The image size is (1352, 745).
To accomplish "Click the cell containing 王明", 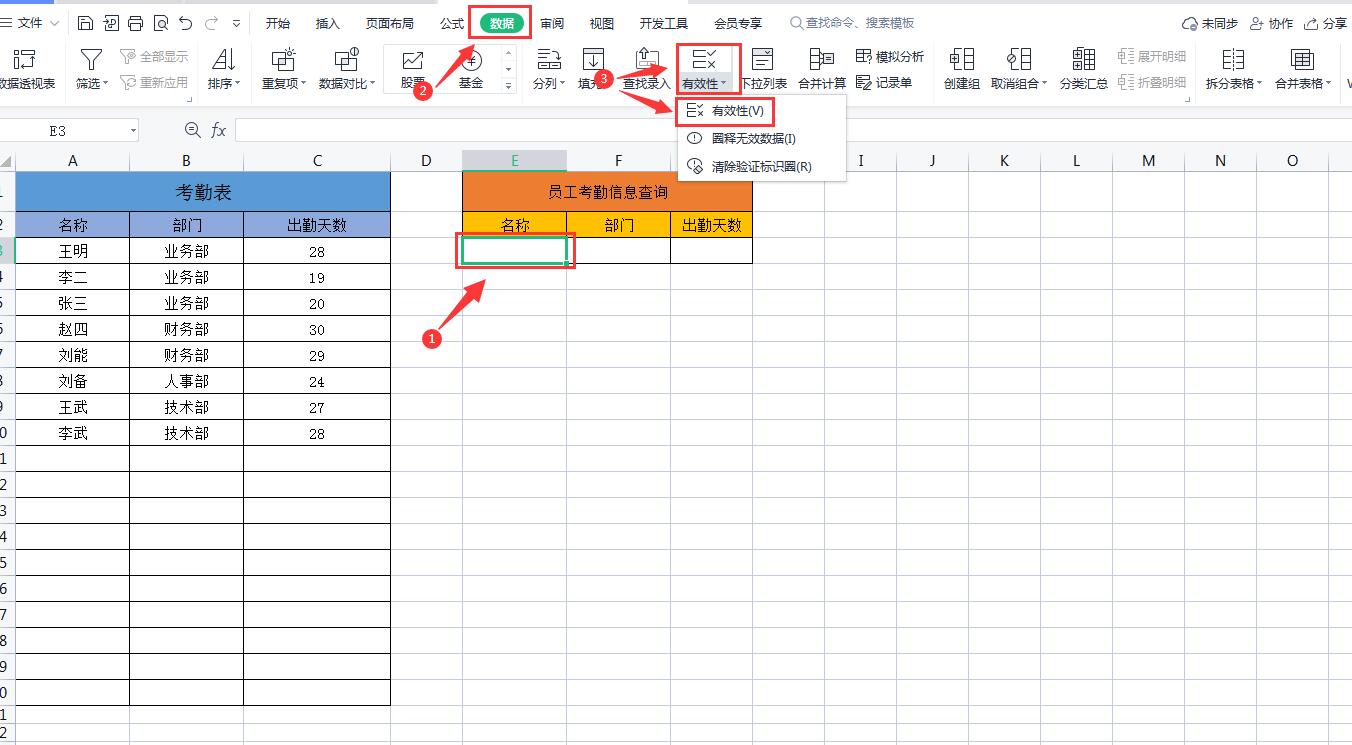I will click(x=73, y=251).
